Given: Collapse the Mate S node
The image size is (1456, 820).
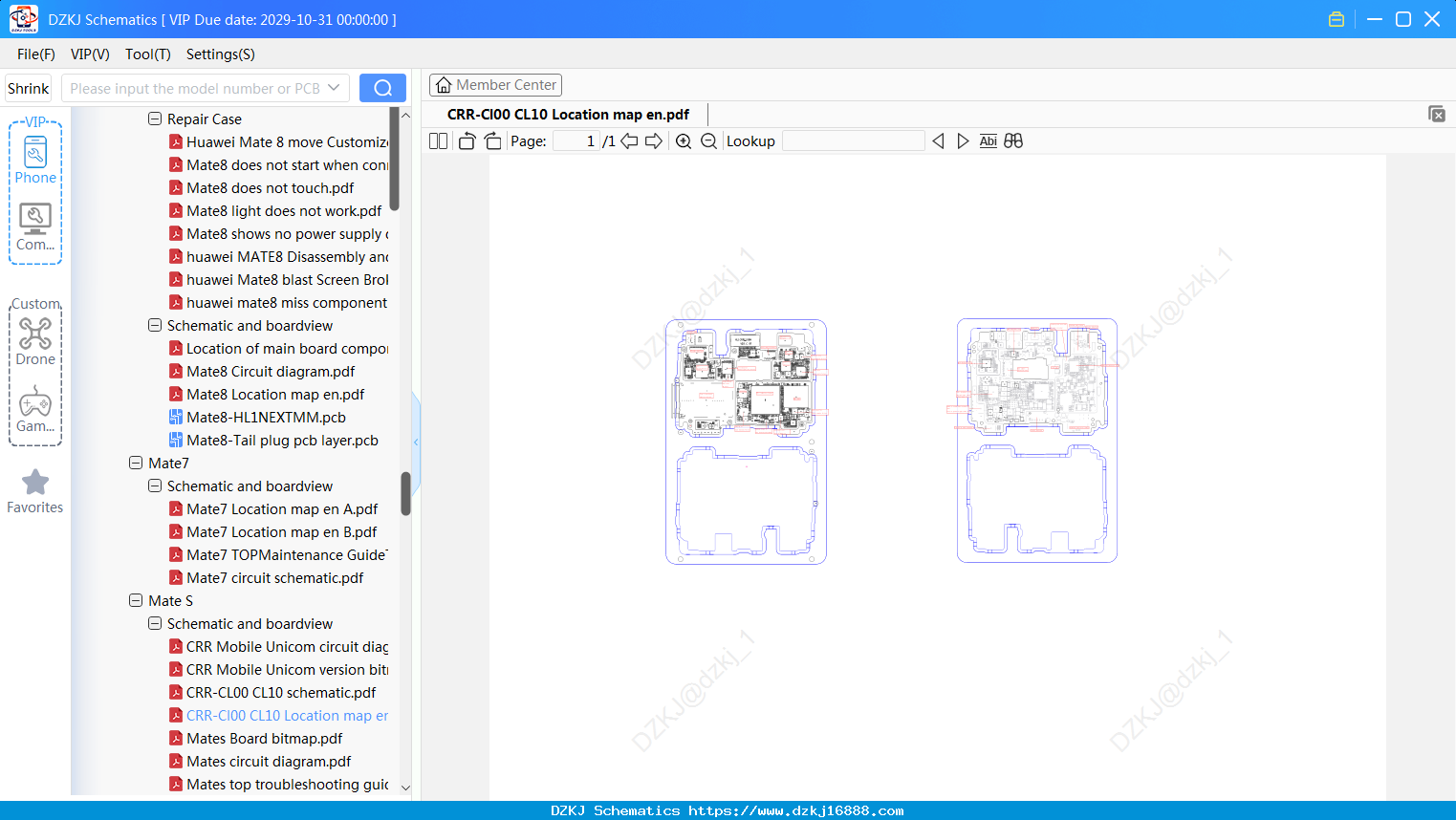Looking at the screenshot, I should [136, 601].
